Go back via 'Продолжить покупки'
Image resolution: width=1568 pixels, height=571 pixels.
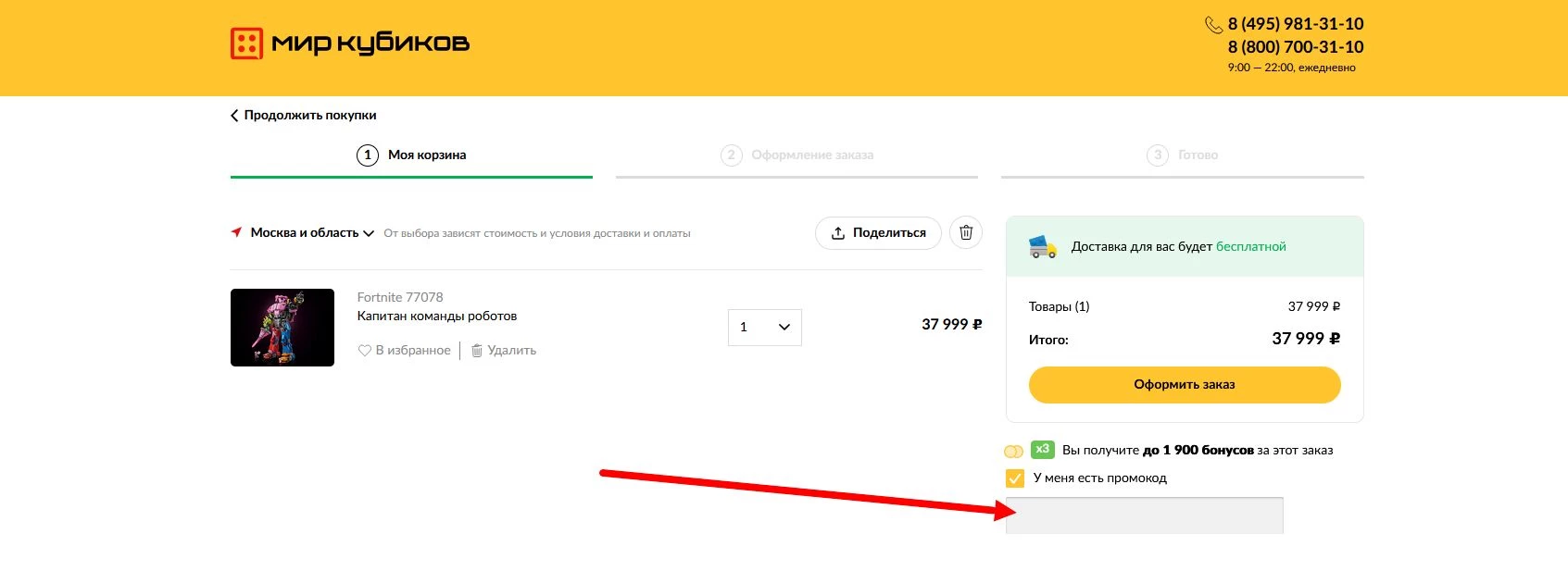click(303, 116)
